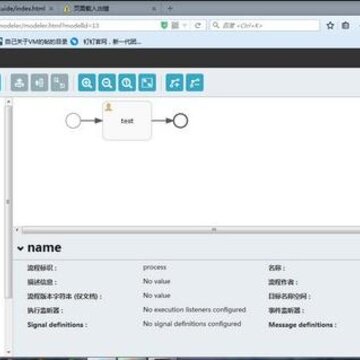Zoom diagram to fit the screen
The width and height of the screenshot is (360, 360).
[147, 83]
